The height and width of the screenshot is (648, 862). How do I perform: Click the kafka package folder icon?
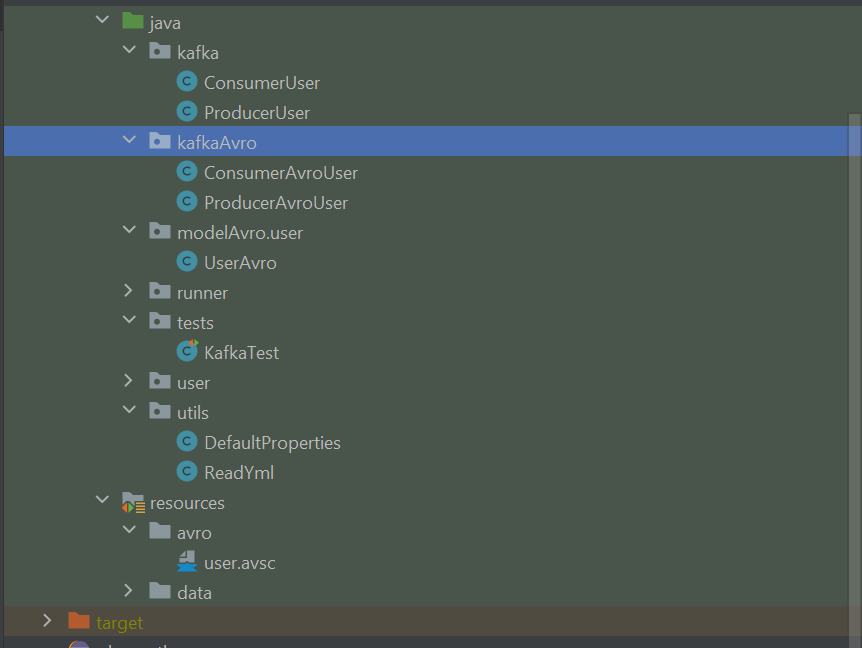pyautogui.click(x=159, y=51)
